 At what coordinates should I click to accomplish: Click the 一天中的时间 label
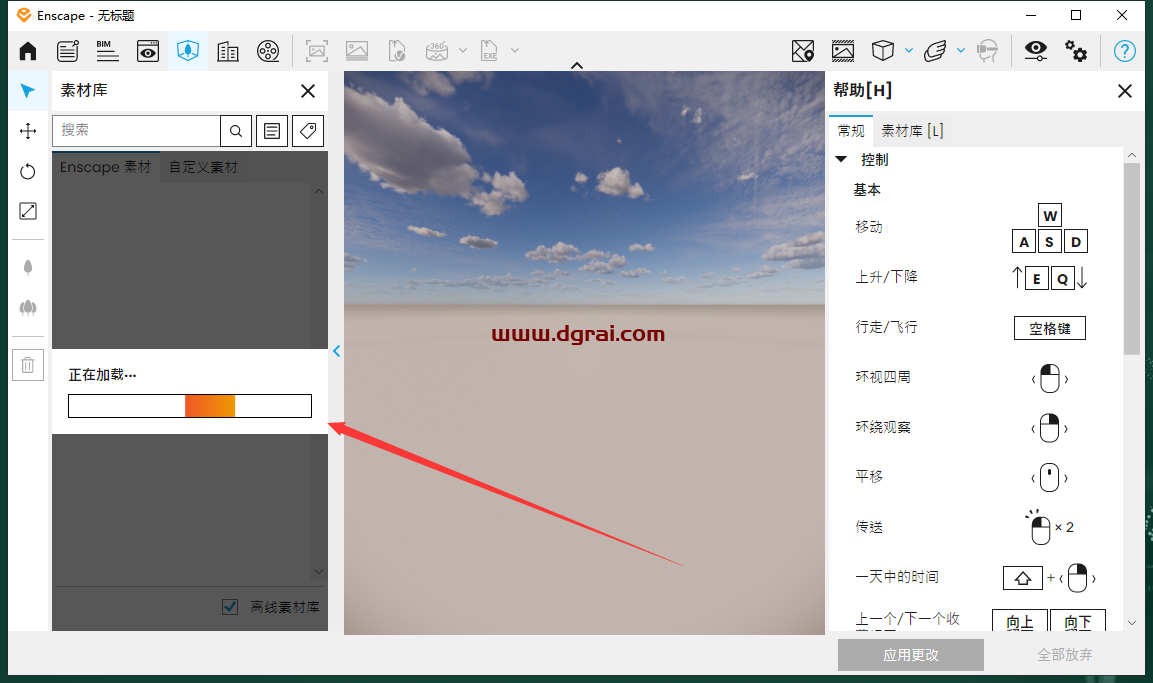tap(896, 576)
